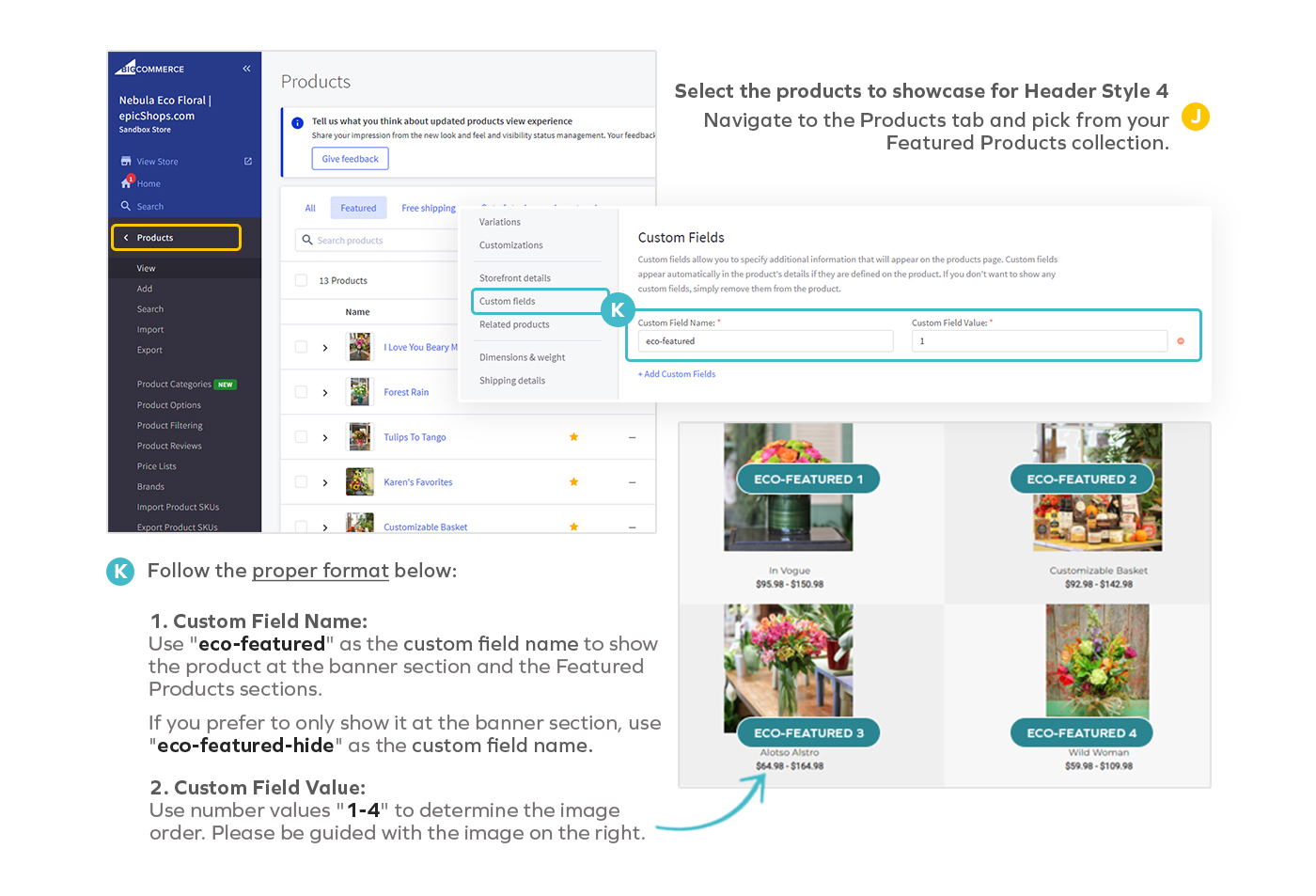Image resolution: width=1316 pixels, height=896 pixels.
Task: Expand the I Love You Beary row
Action: (324, 346)
